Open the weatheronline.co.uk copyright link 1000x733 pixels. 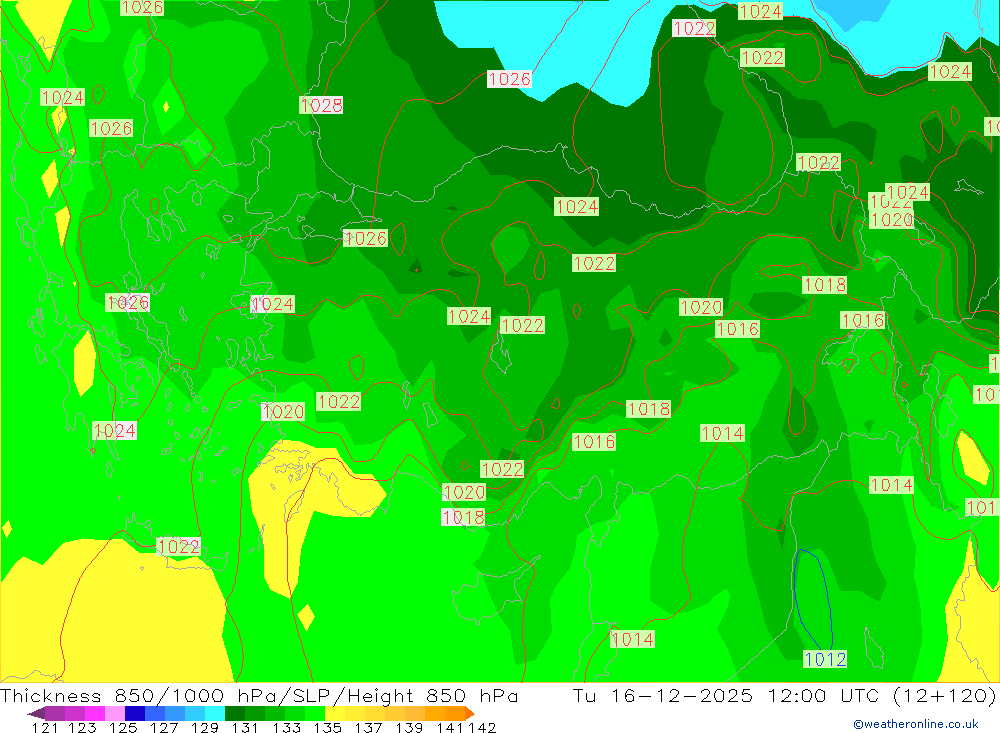(x=915, y=724)
